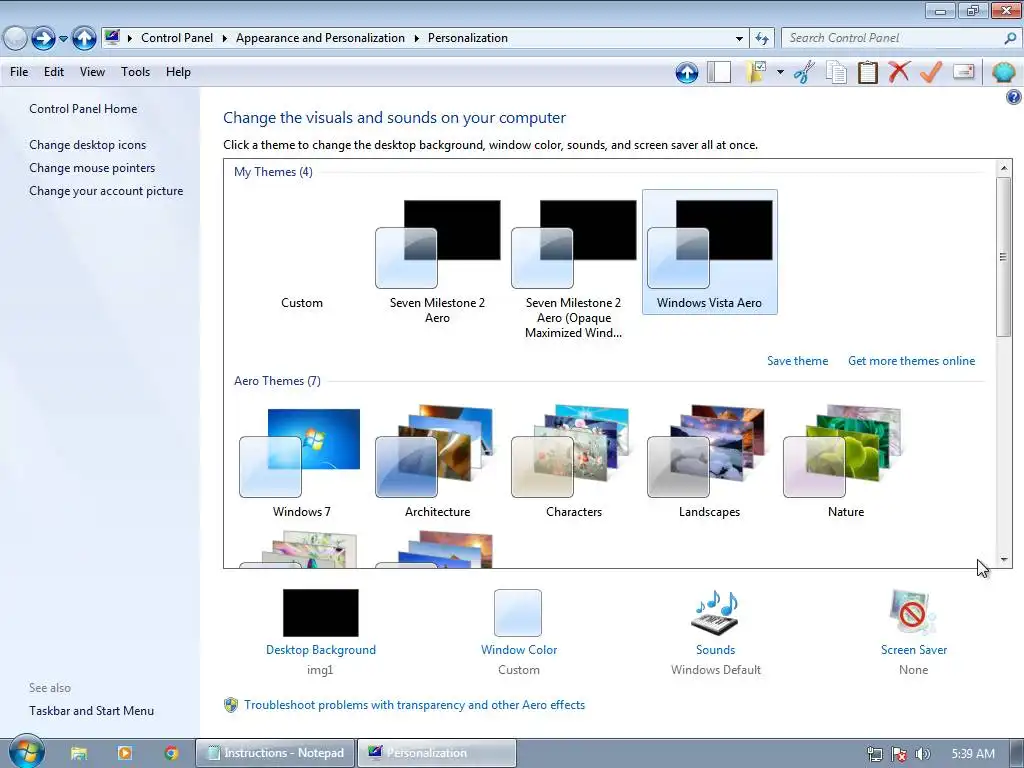
Task: Open the Tools menu
Action: click(135, 72)
